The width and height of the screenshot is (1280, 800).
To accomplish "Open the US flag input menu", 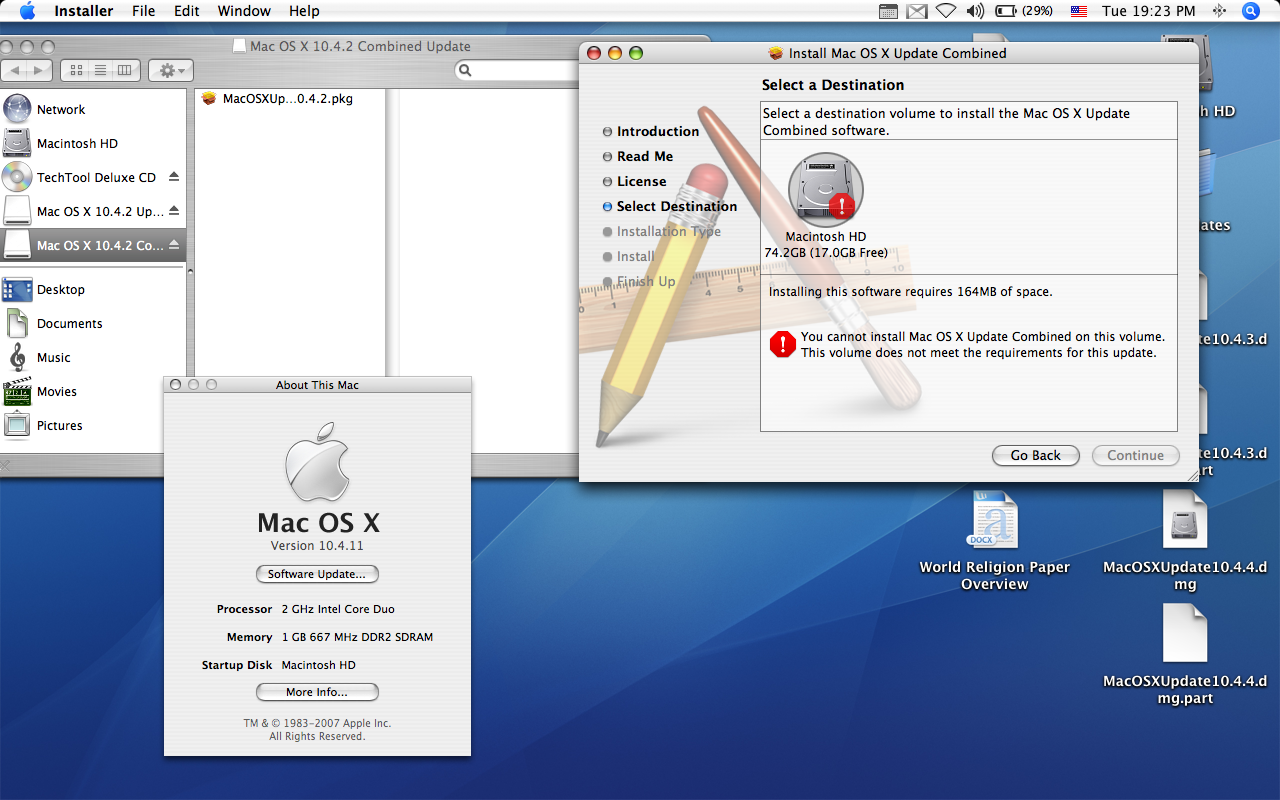I will point(1079,11).
